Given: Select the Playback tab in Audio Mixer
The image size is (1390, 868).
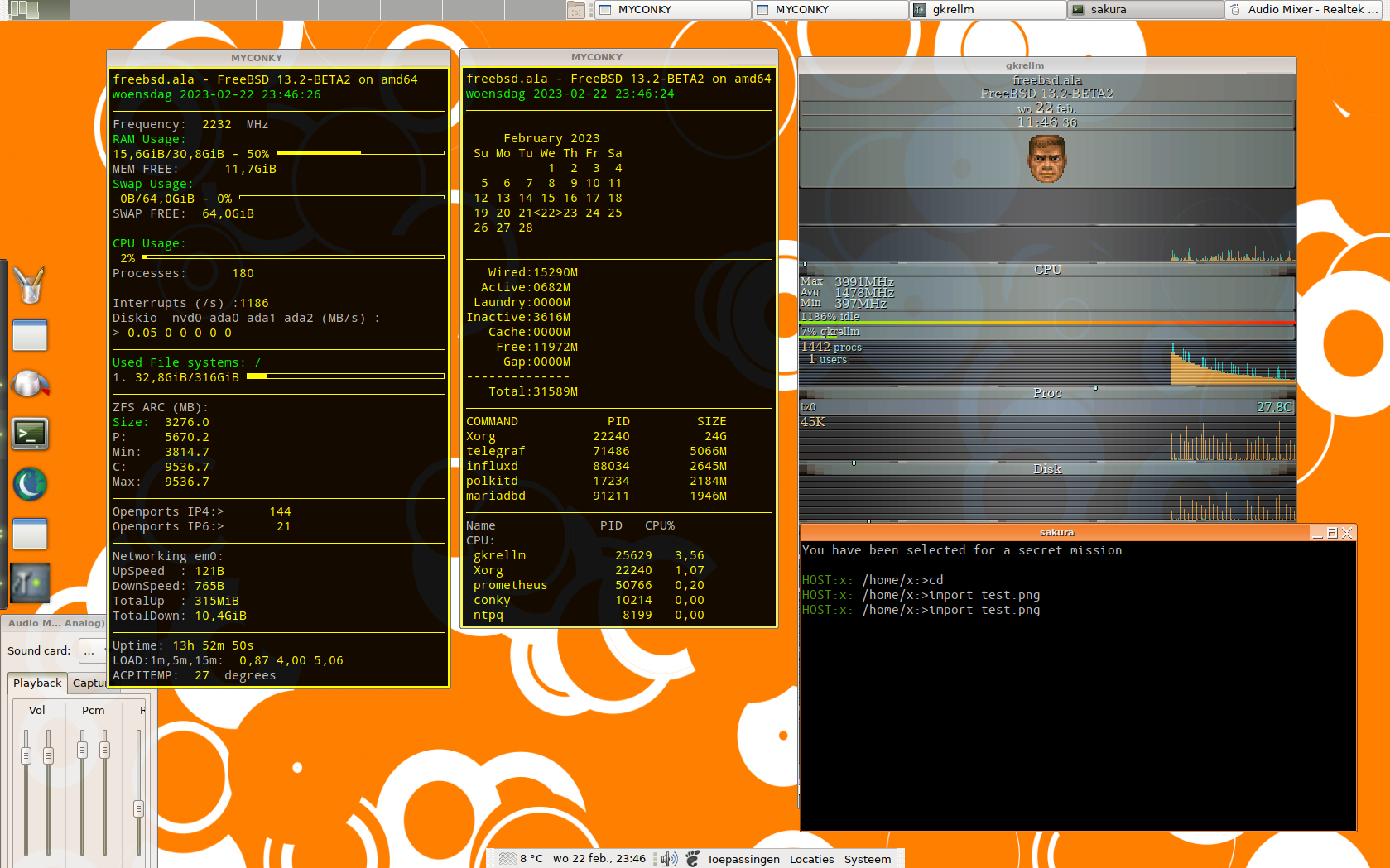Looking at the screenshot, I should 37,683.
